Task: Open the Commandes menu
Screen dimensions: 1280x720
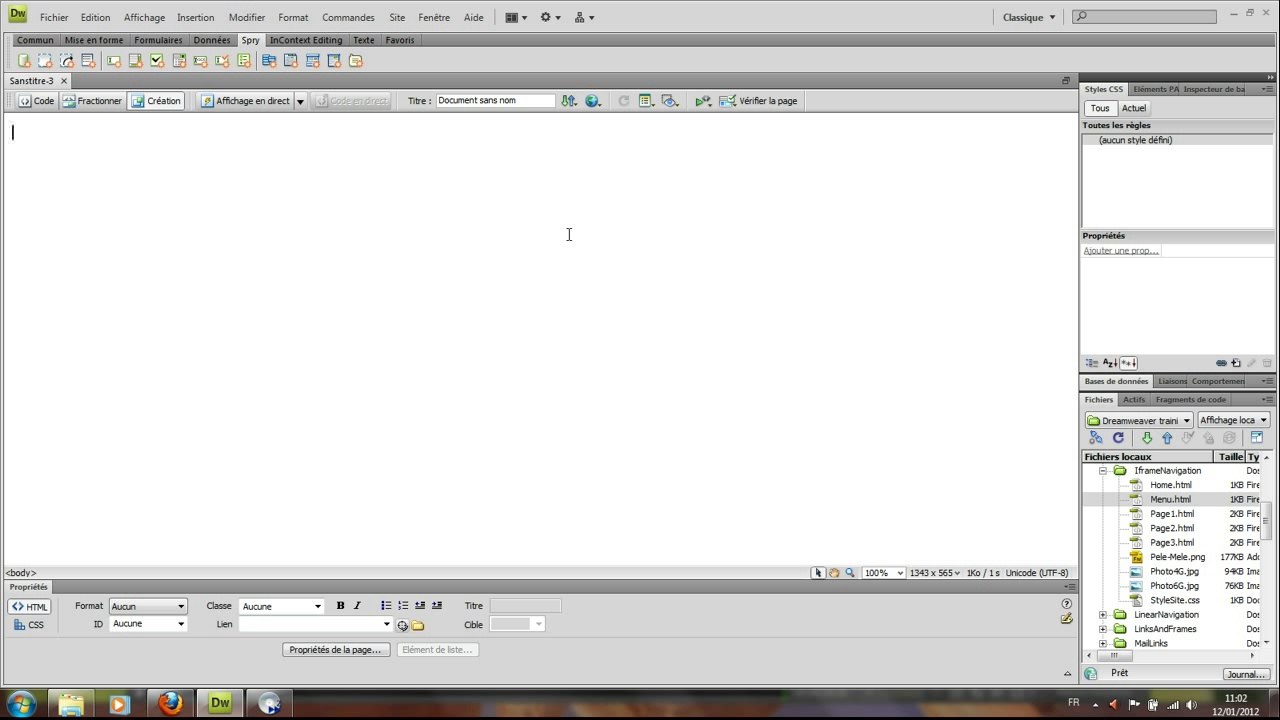Action: 348,17
